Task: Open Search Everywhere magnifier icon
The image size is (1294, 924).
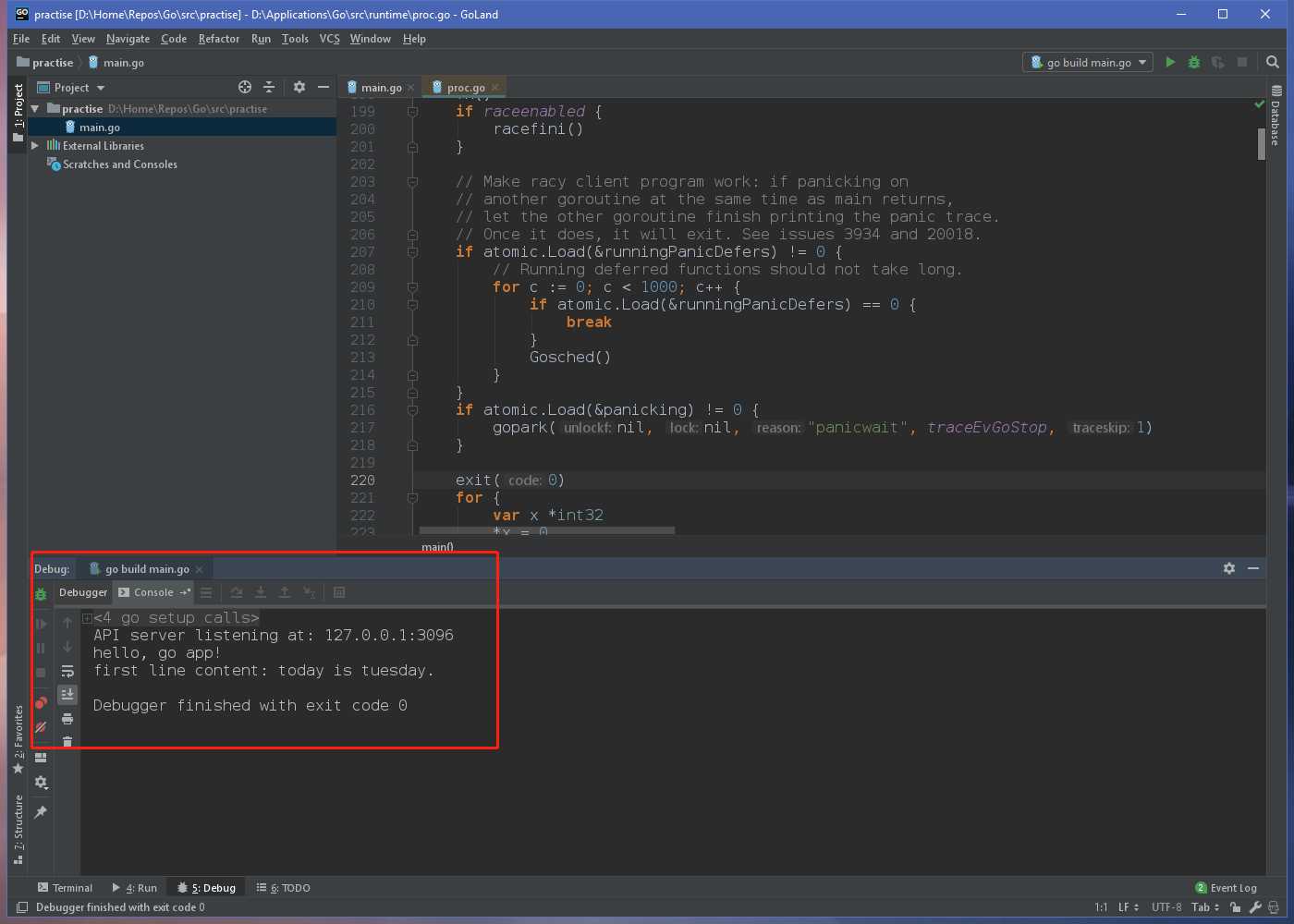Action: [x=1273, y=62]
